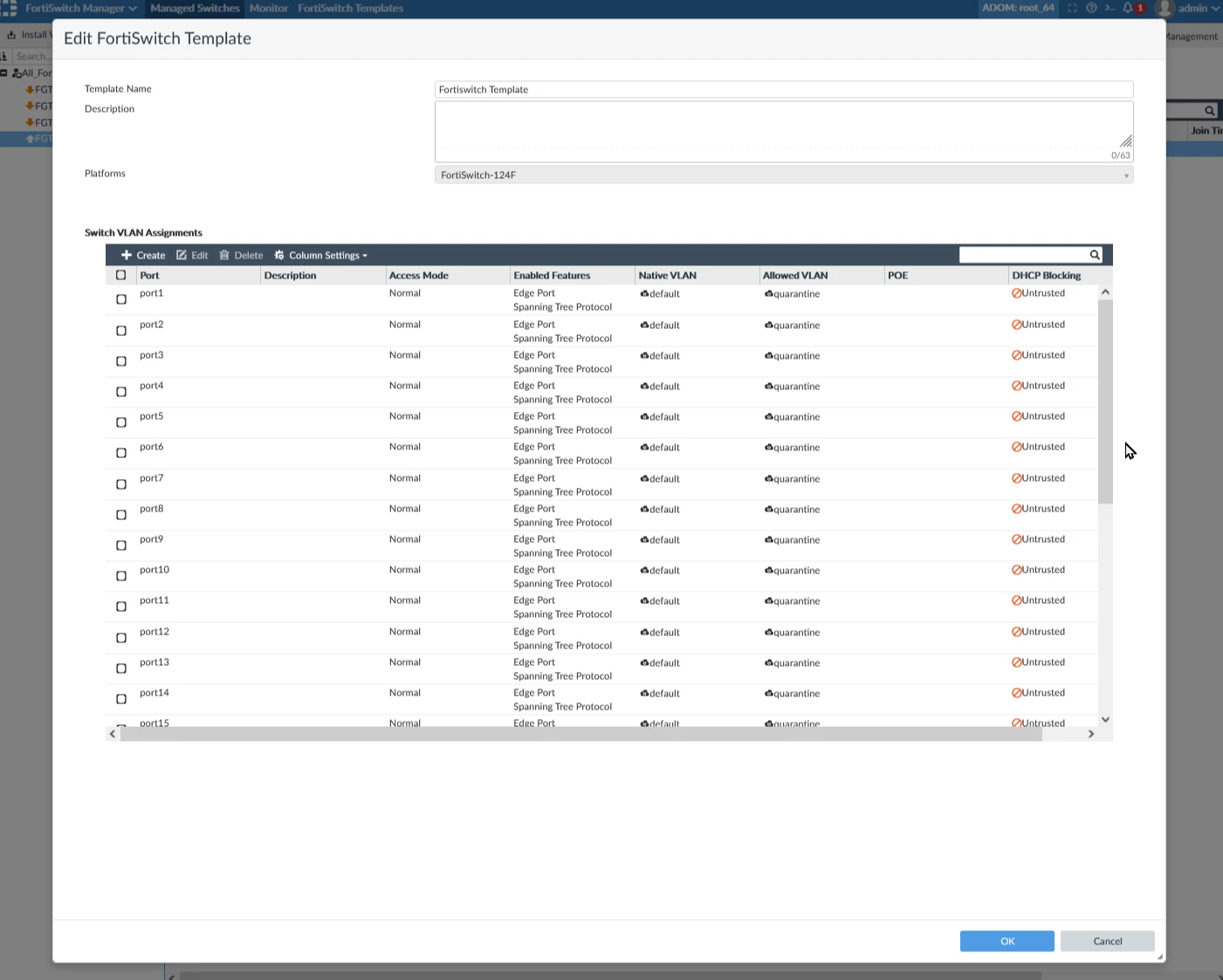1223x980 pixels.
Task: Dismiss the dialog with Cancel
Action: 1108,941
